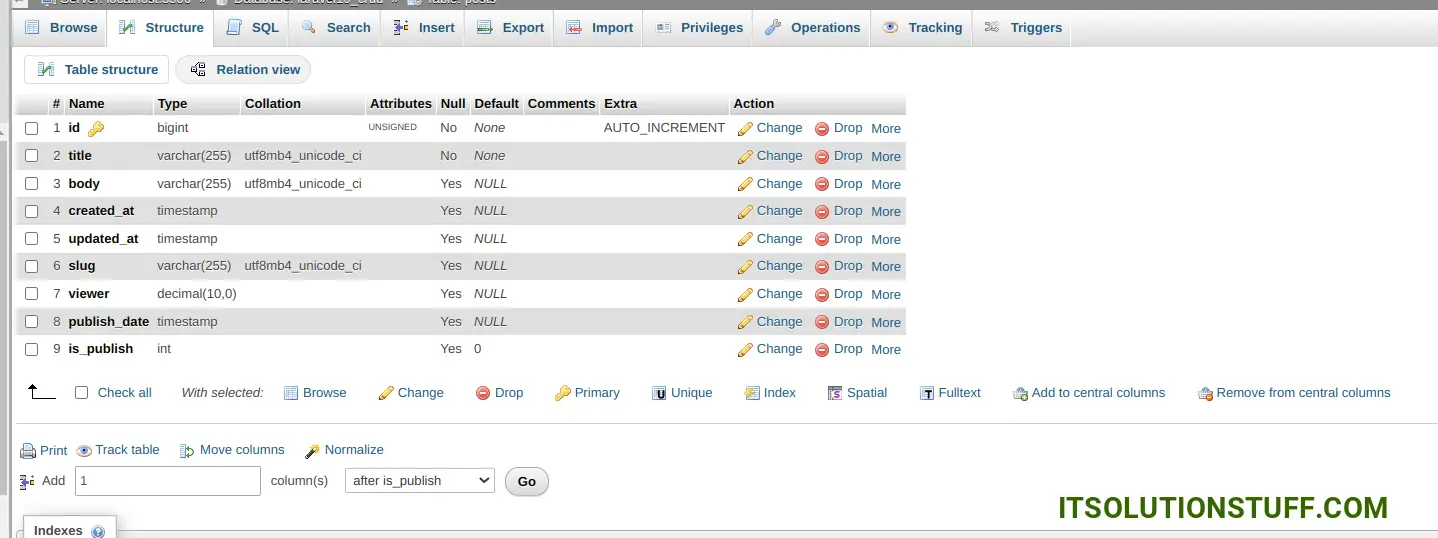Image resolution: width=1438 pixels, height=538 pixels.
Task: Click the Fulltext icon in With selected
Action: pos(927,393)
